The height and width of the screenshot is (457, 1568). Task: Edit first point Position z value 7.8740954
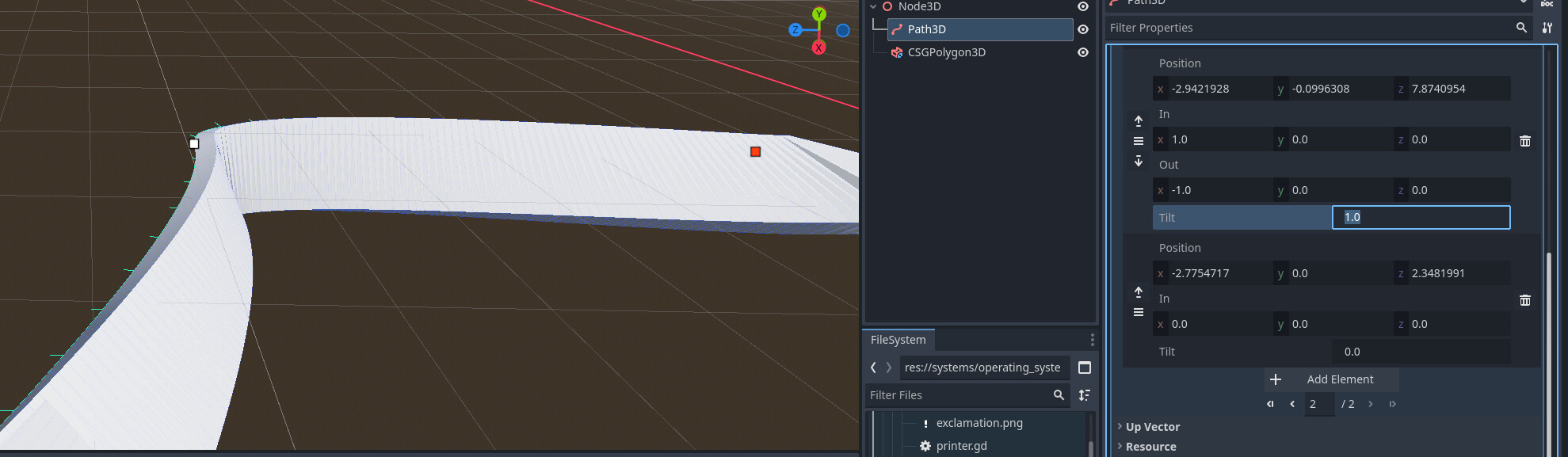[1452, 89]
